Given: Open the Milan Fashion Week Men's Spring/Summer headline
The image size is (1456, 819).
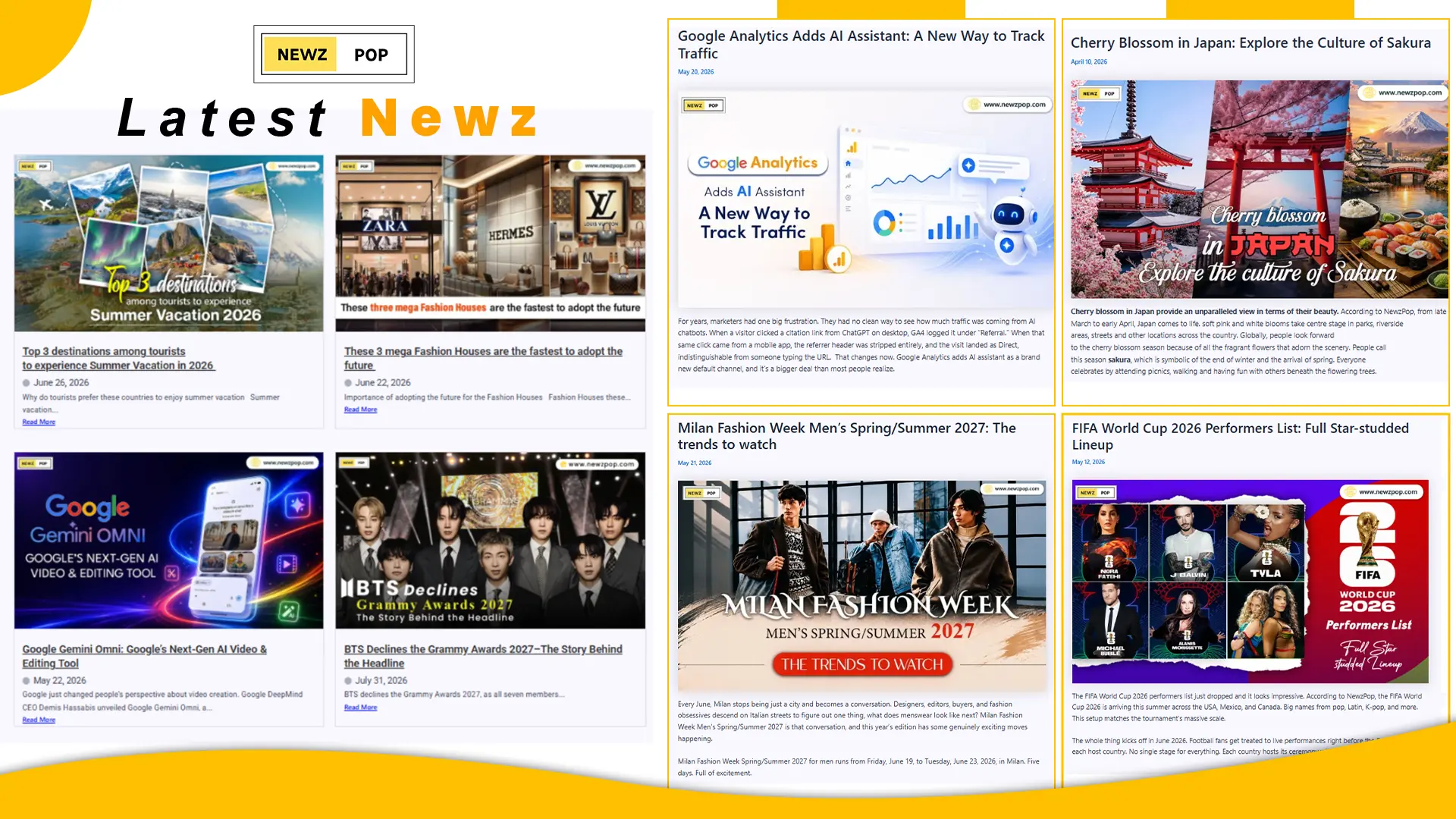Looking at the screenshot, I should point(846,436).
